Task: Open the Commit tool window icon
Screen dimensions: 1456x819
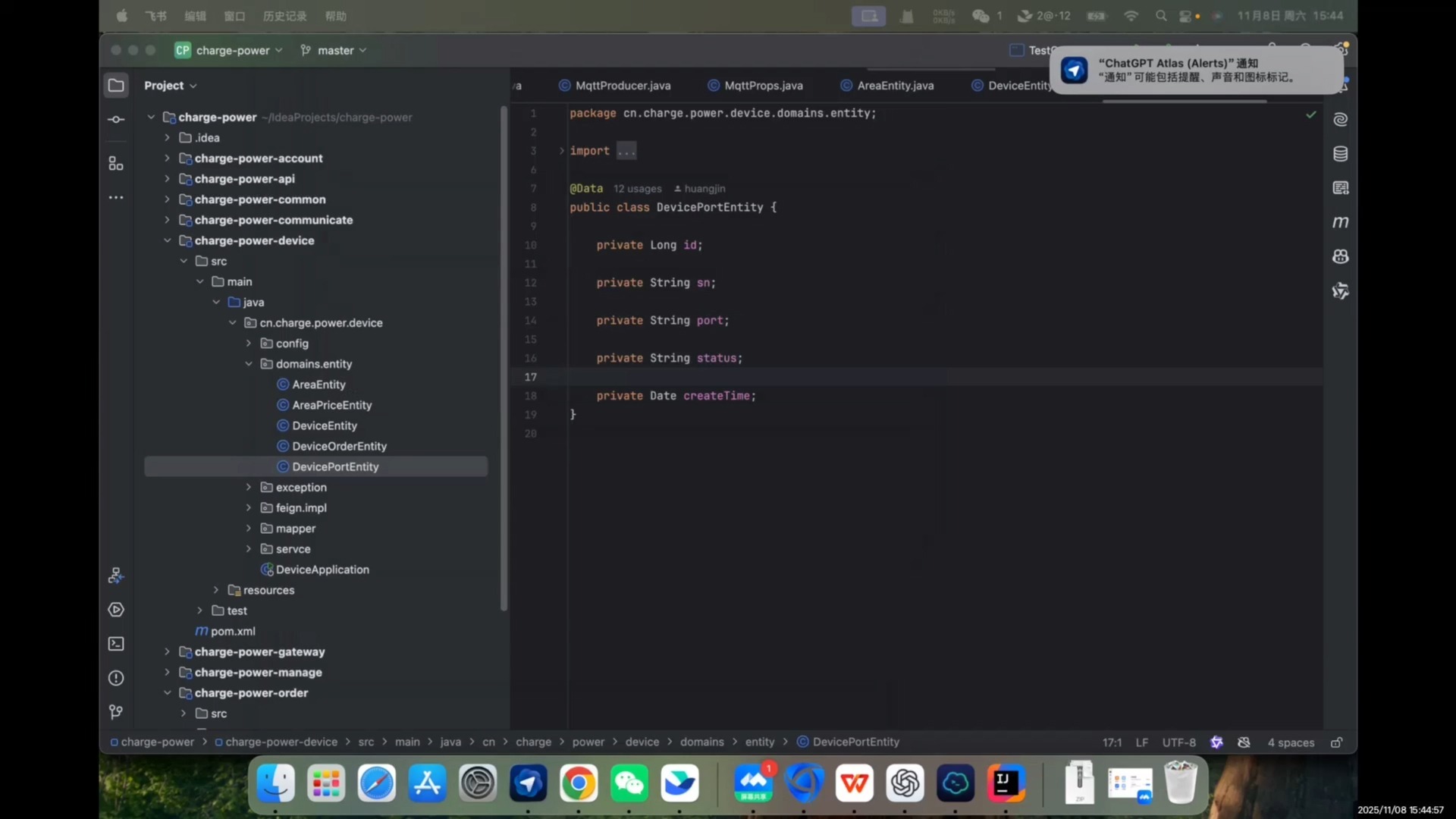Action: tap(116, 120)
